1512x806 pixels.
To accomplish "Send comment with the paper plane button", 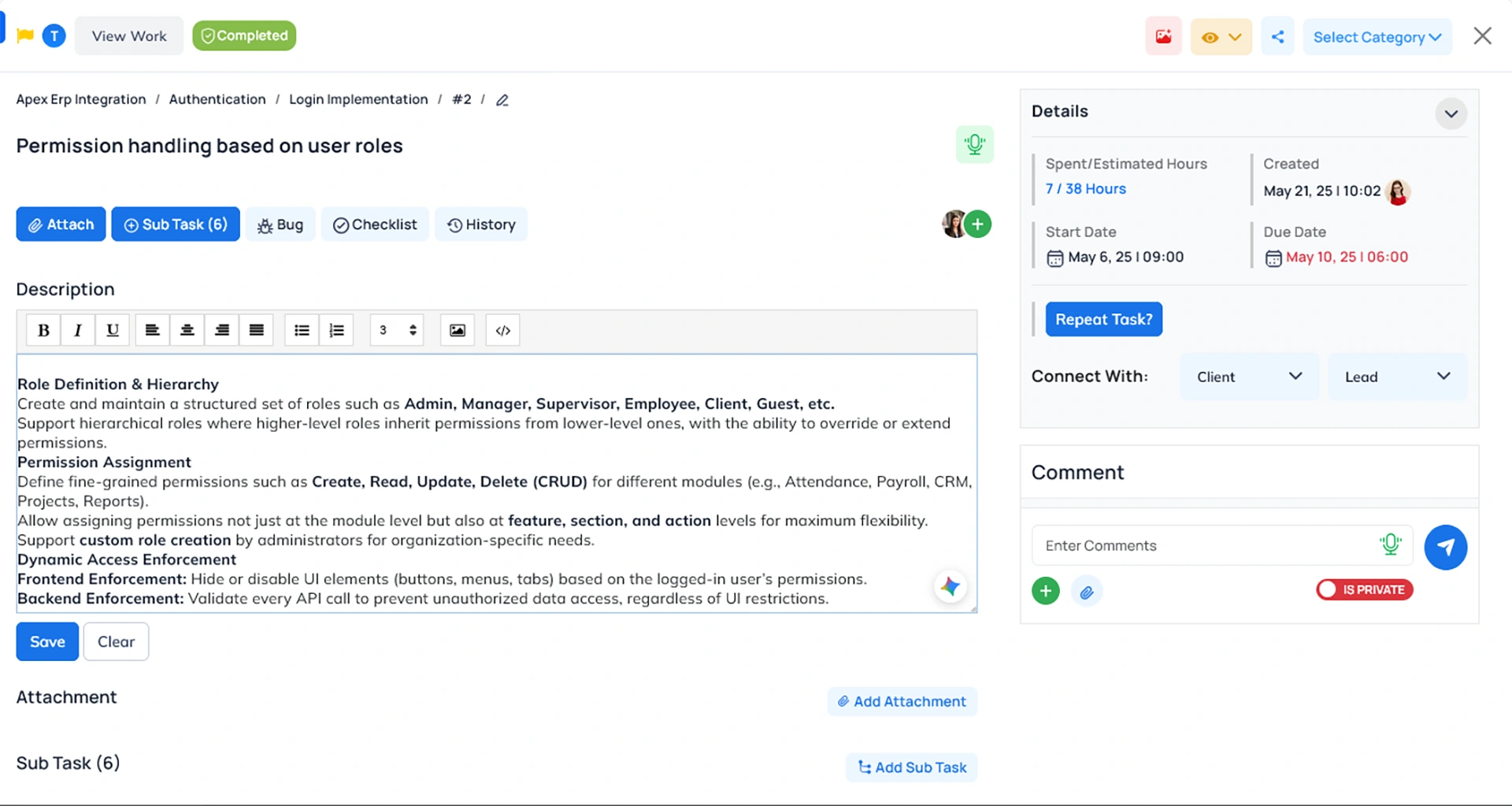I will click(x=1445, y=547).
